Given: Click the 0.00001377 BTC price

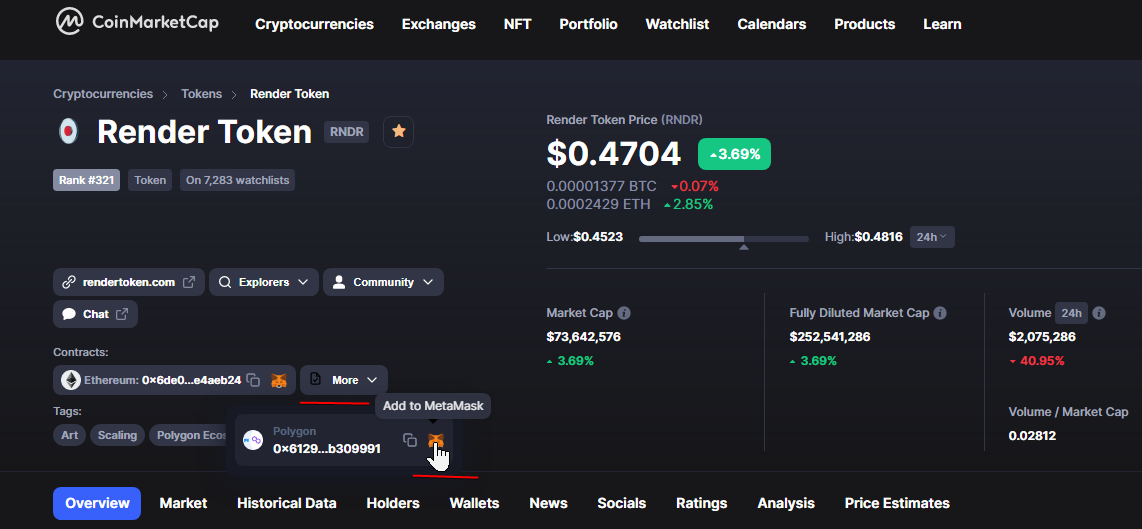Looking at the screenshot, I should pos(601,186).
